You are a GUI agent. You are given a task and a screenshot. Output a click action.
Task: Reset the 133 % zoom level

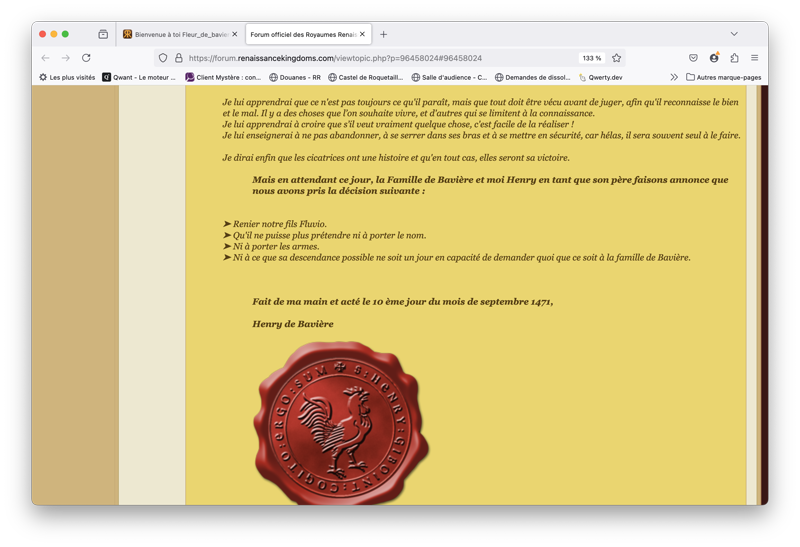(x=592, y=58)
